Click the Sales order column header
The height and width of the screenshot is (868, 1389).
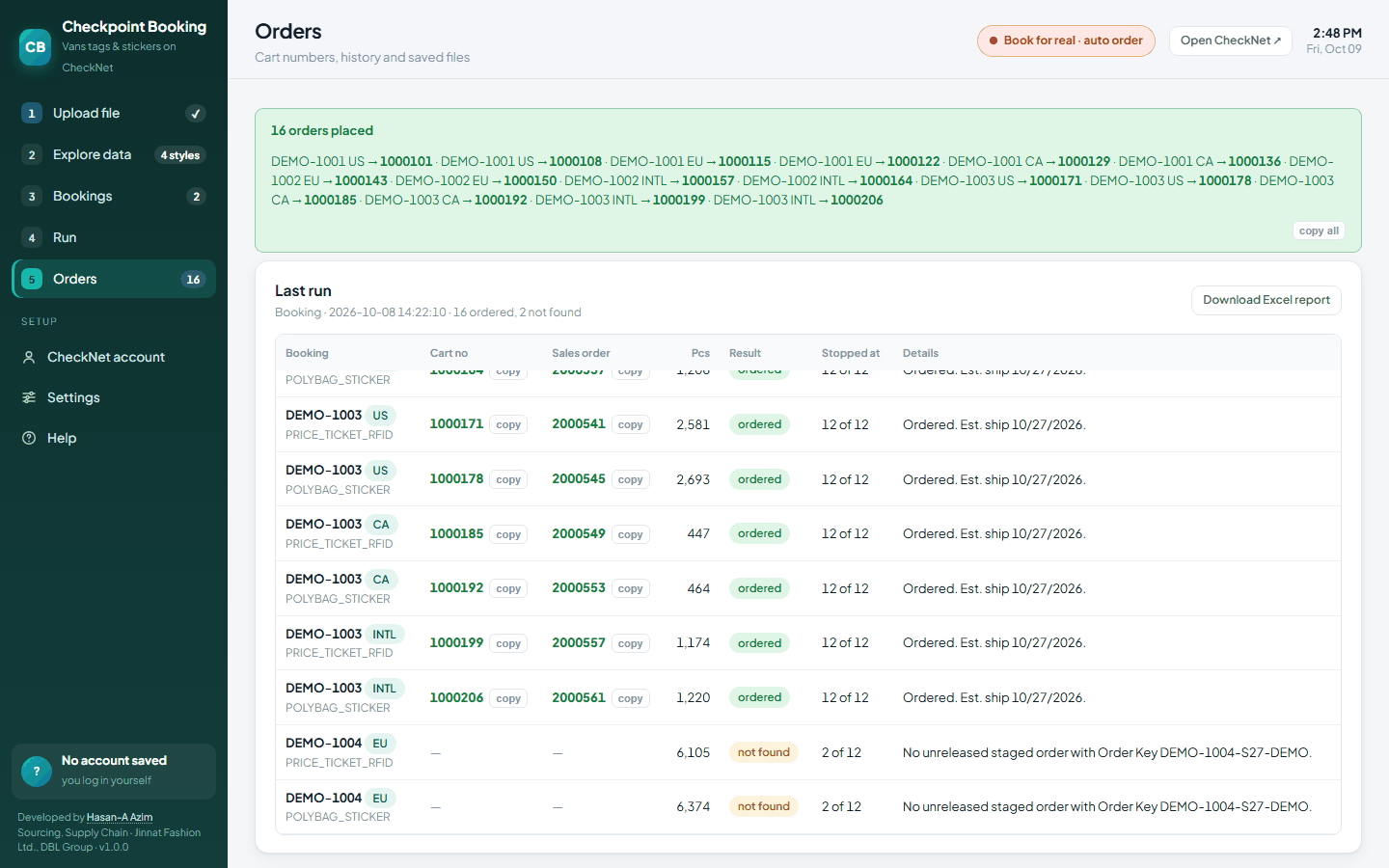coord(581,353)
